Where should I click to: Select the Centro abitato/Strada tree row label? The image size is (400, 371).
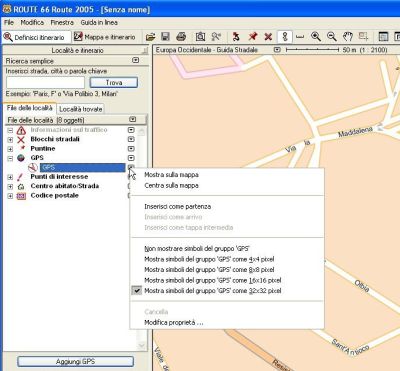pos(65,186)
